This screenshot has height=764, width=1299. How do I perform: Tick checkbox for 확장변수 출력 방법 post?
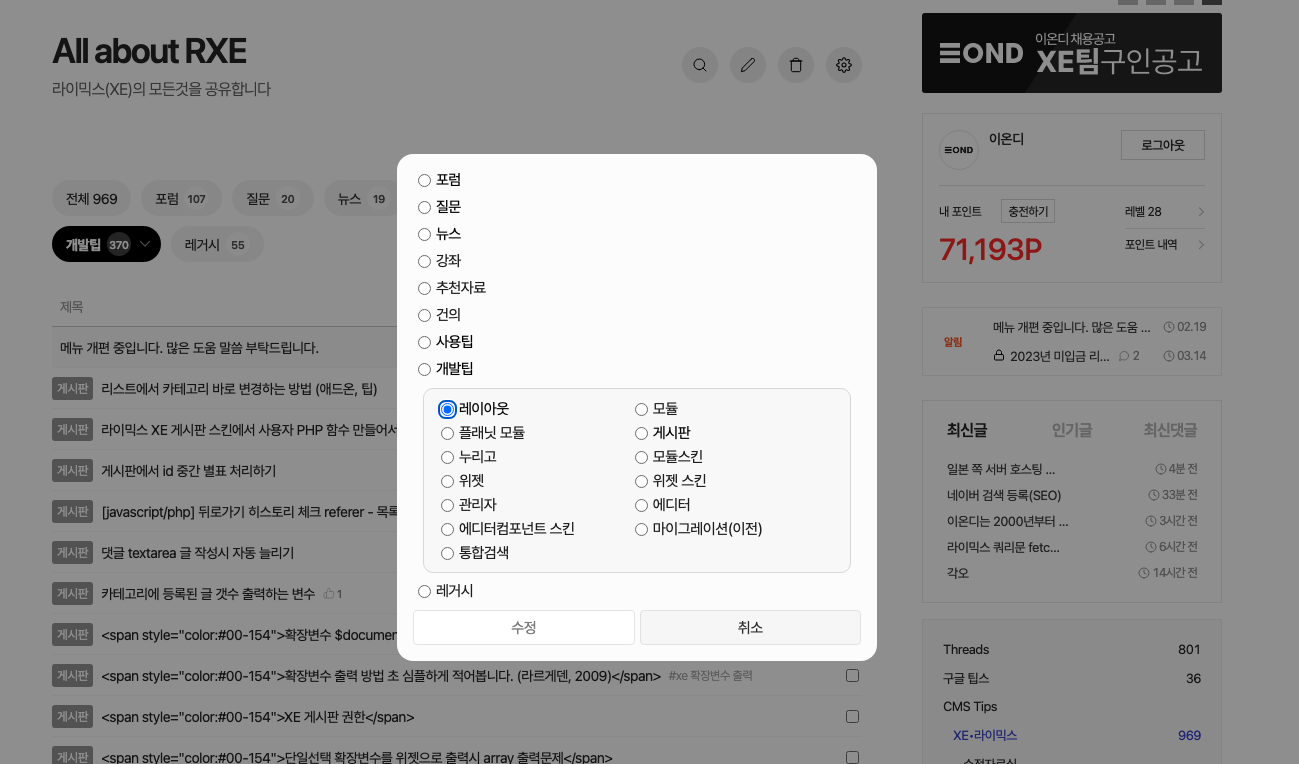pos(853,676)
